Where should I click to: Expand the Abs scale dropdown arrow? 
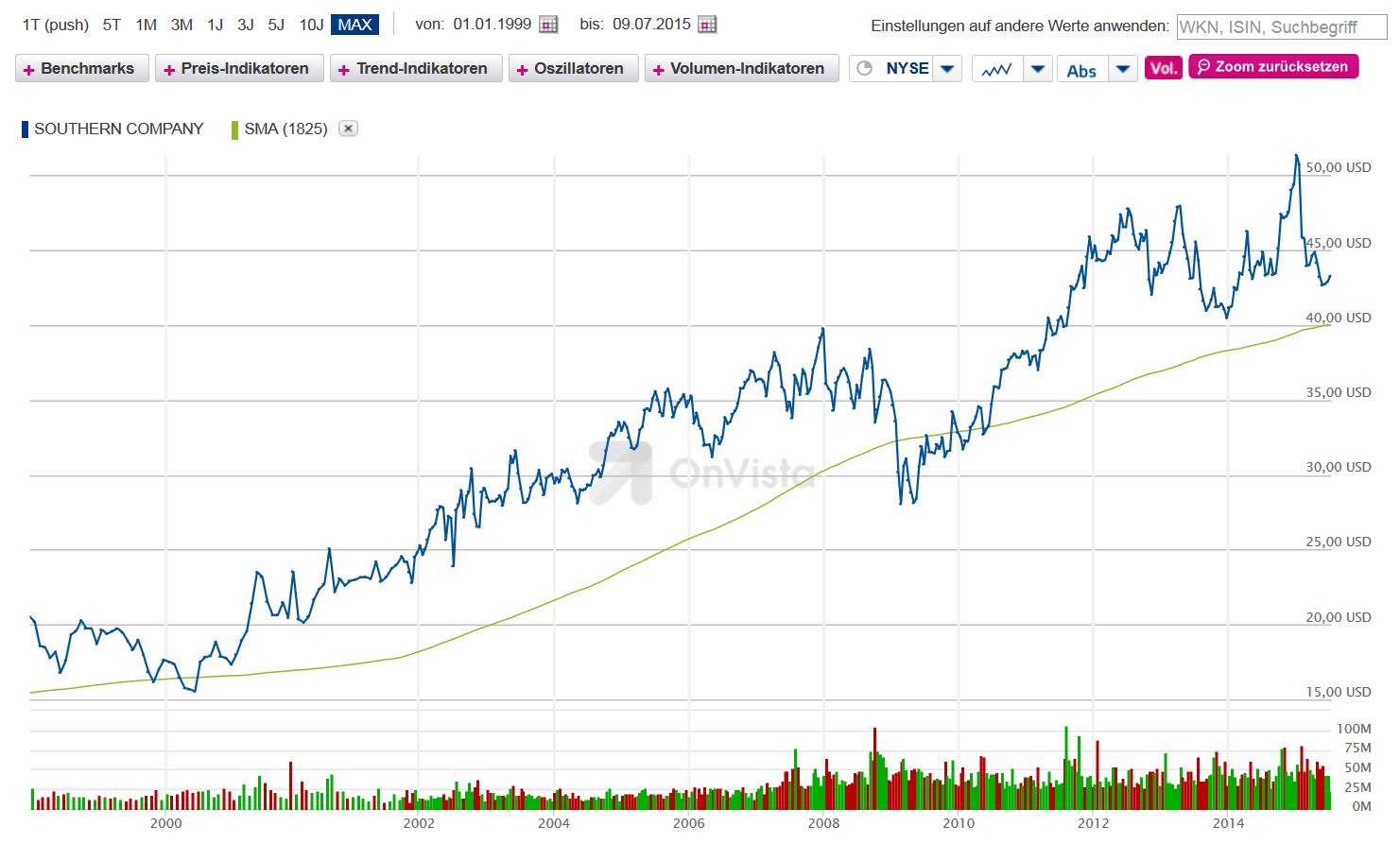(x=1122, y=69)
